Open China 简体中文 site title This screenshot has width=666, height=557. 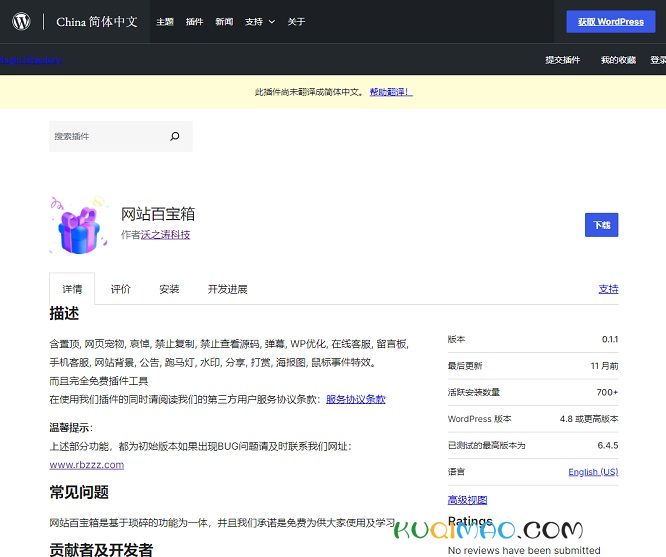tap(97, 22)
